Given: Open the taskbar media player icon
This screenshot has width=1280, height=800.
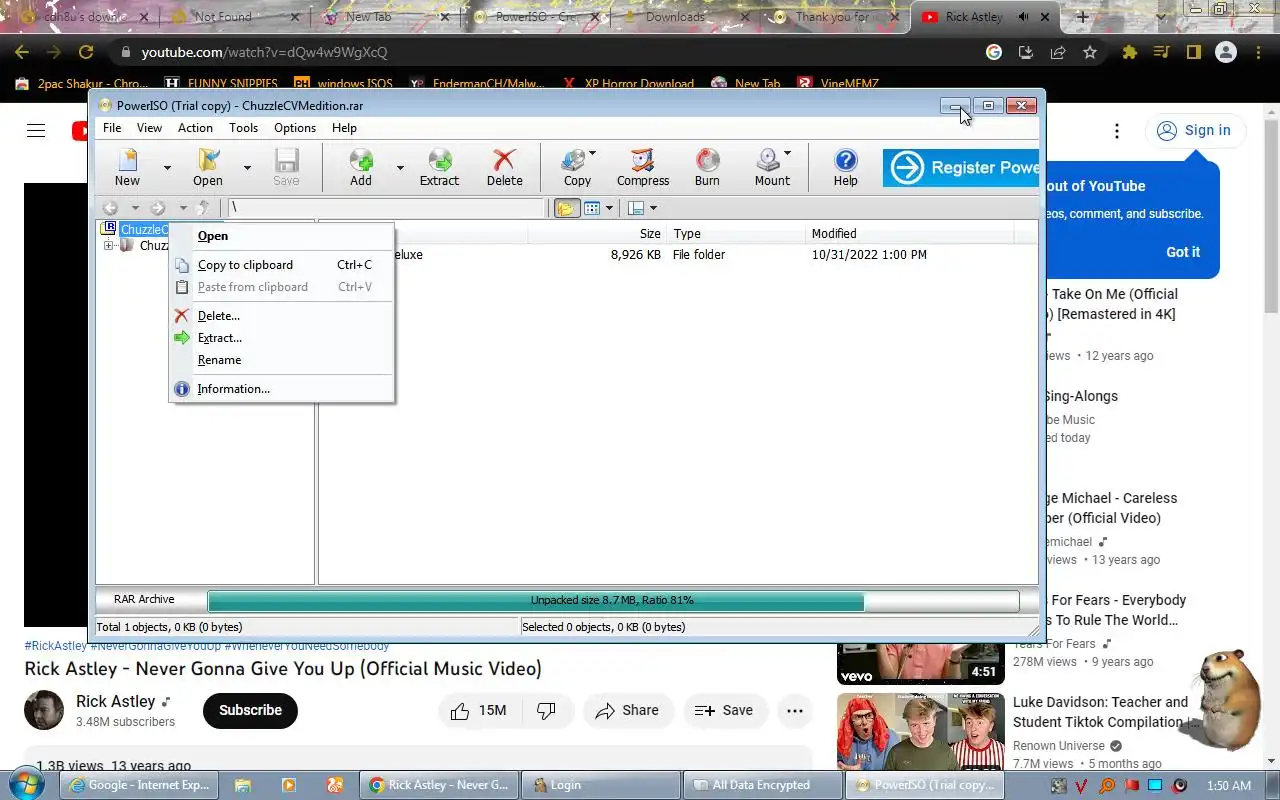Looking at the screenshot, I should [x=289, y=785].
